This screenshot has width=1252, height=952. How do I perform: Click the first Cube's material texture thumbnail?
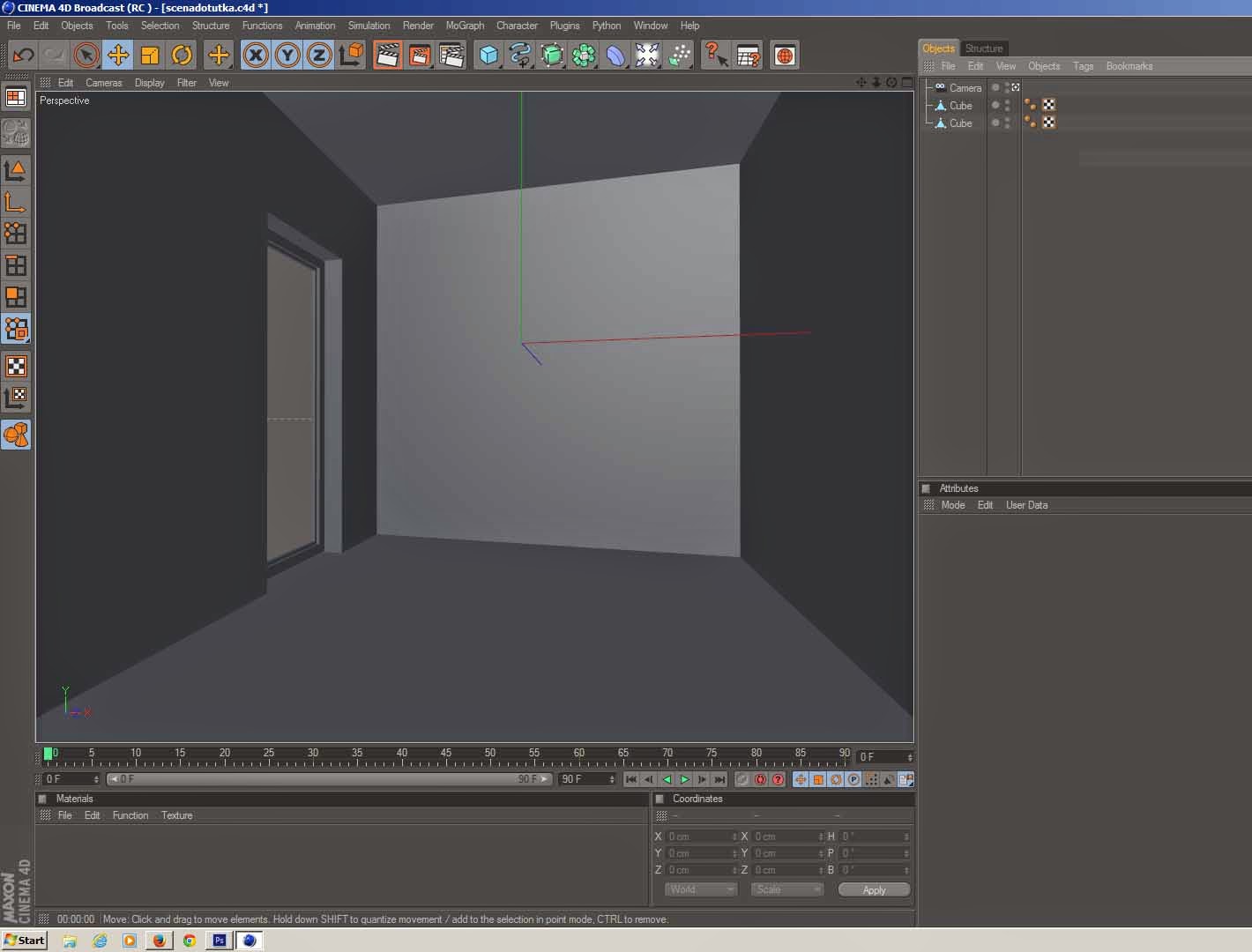[x=1047, y=105]
